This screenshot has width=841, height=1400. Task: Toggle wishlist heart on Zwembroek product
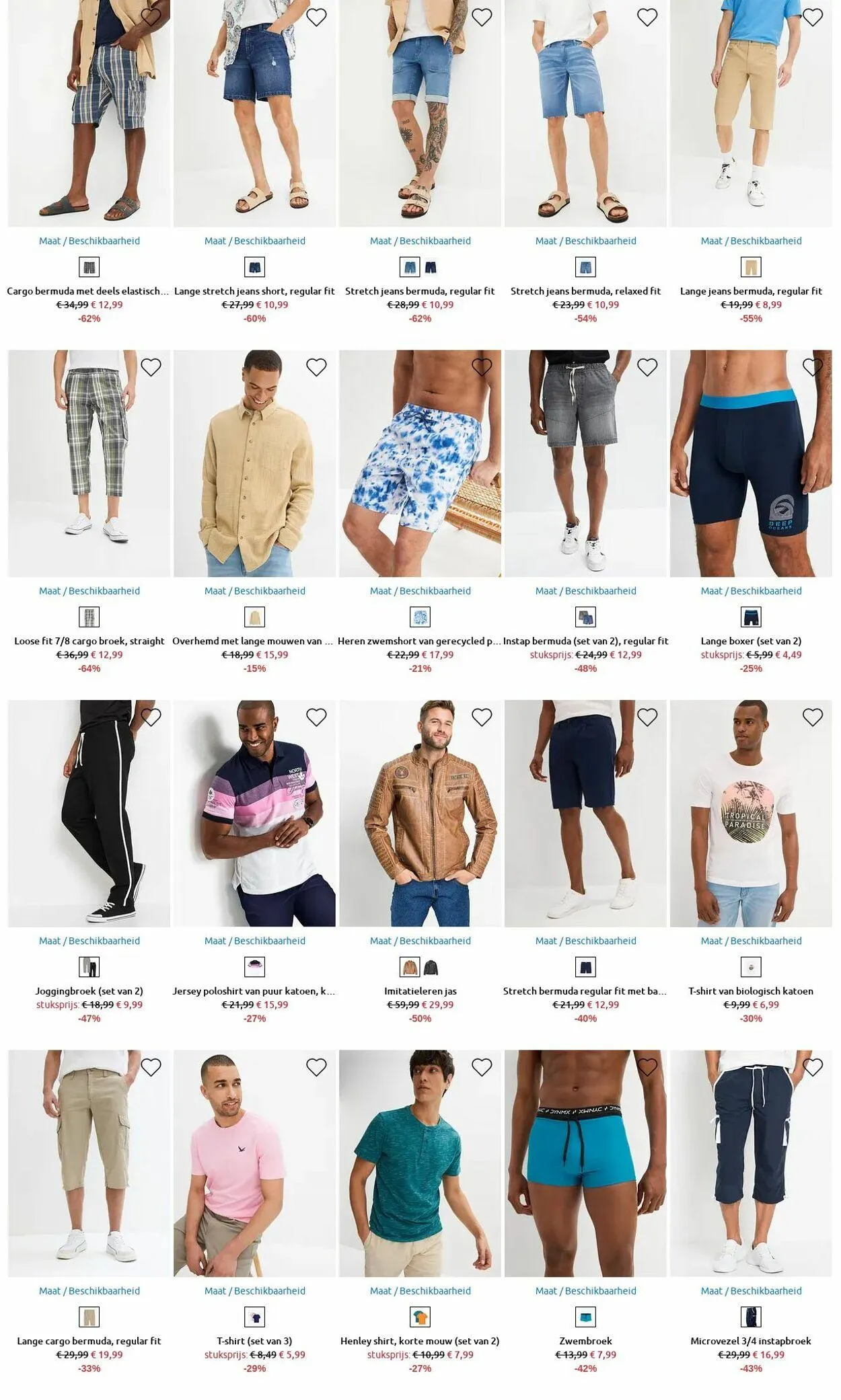pyautogui.click(x=647, y=1067)
